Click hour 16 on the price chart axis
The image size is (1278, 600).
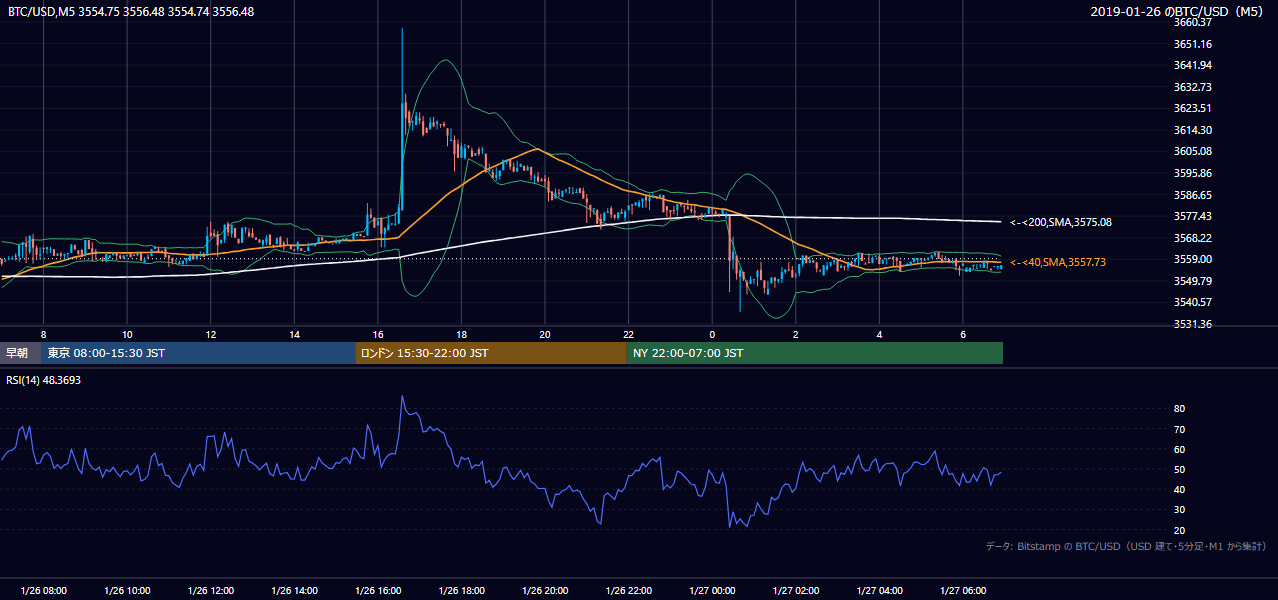click(377, 333)
